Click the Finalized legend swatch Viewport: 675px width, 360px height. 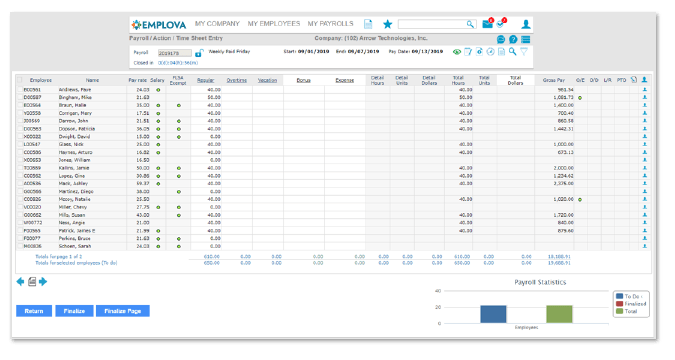(619, 304)
